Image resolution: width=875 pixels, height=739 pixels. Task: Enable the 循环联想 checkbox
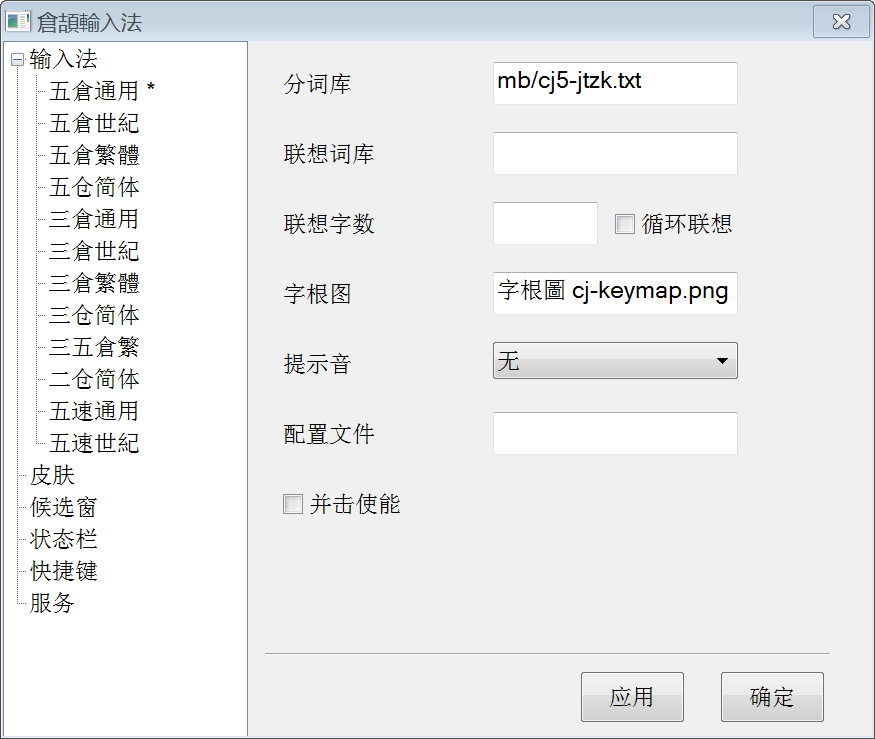624,224
